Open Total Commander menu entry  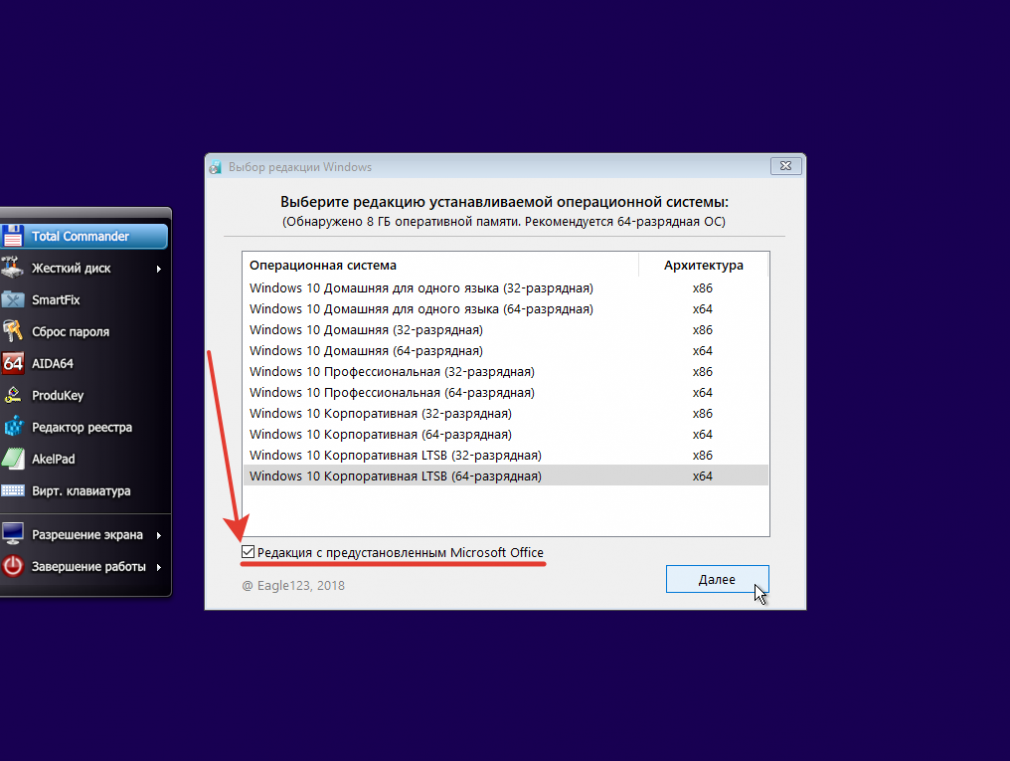click(84, 236)
